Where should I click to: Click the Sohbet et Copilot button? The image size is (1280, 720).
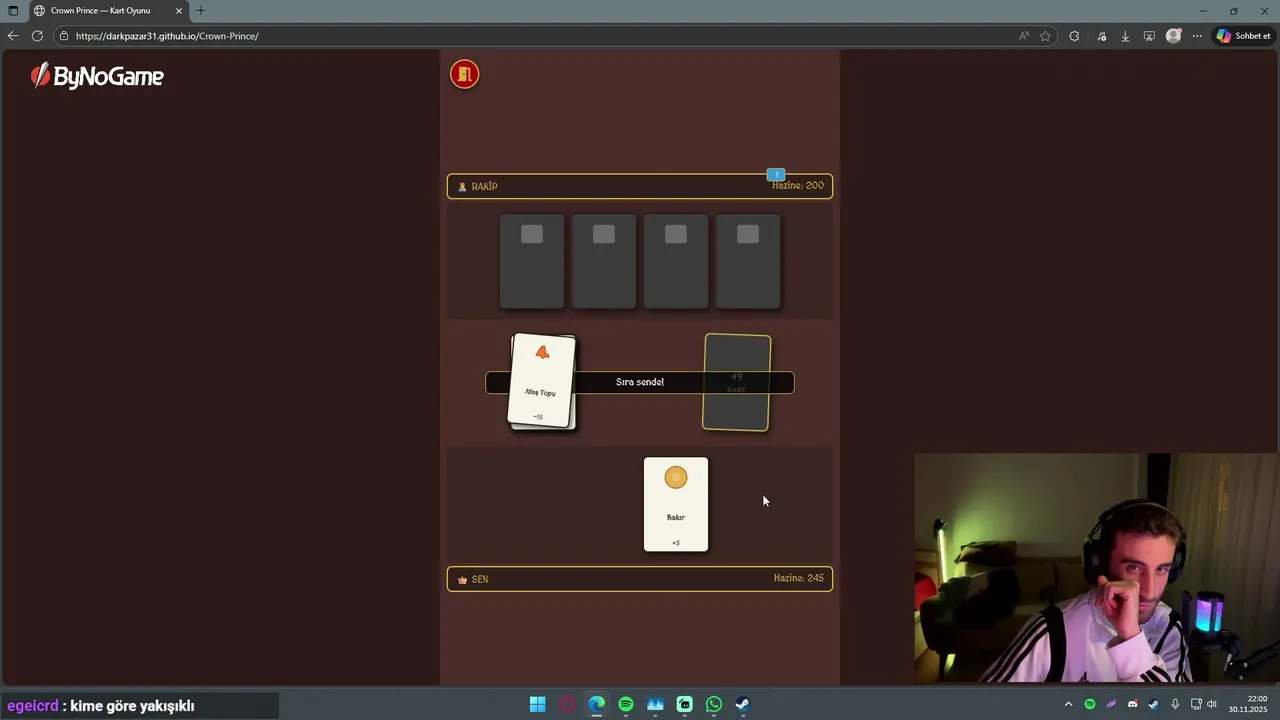point(1243,36)
